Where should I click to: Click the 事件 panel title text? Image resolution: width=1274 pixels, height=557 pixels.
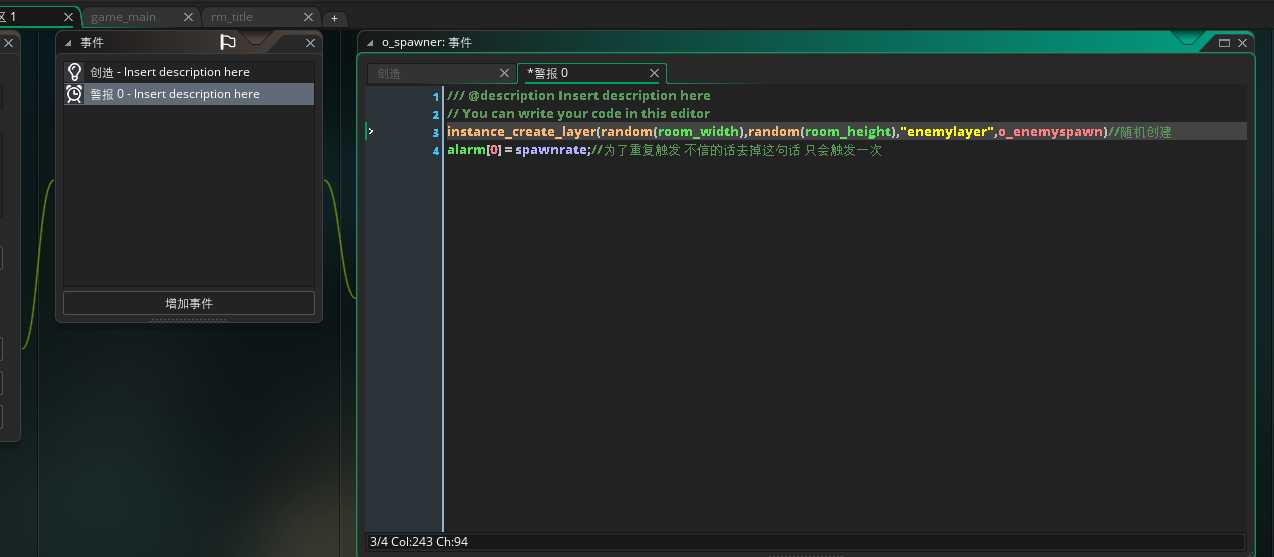pos(92,43)
